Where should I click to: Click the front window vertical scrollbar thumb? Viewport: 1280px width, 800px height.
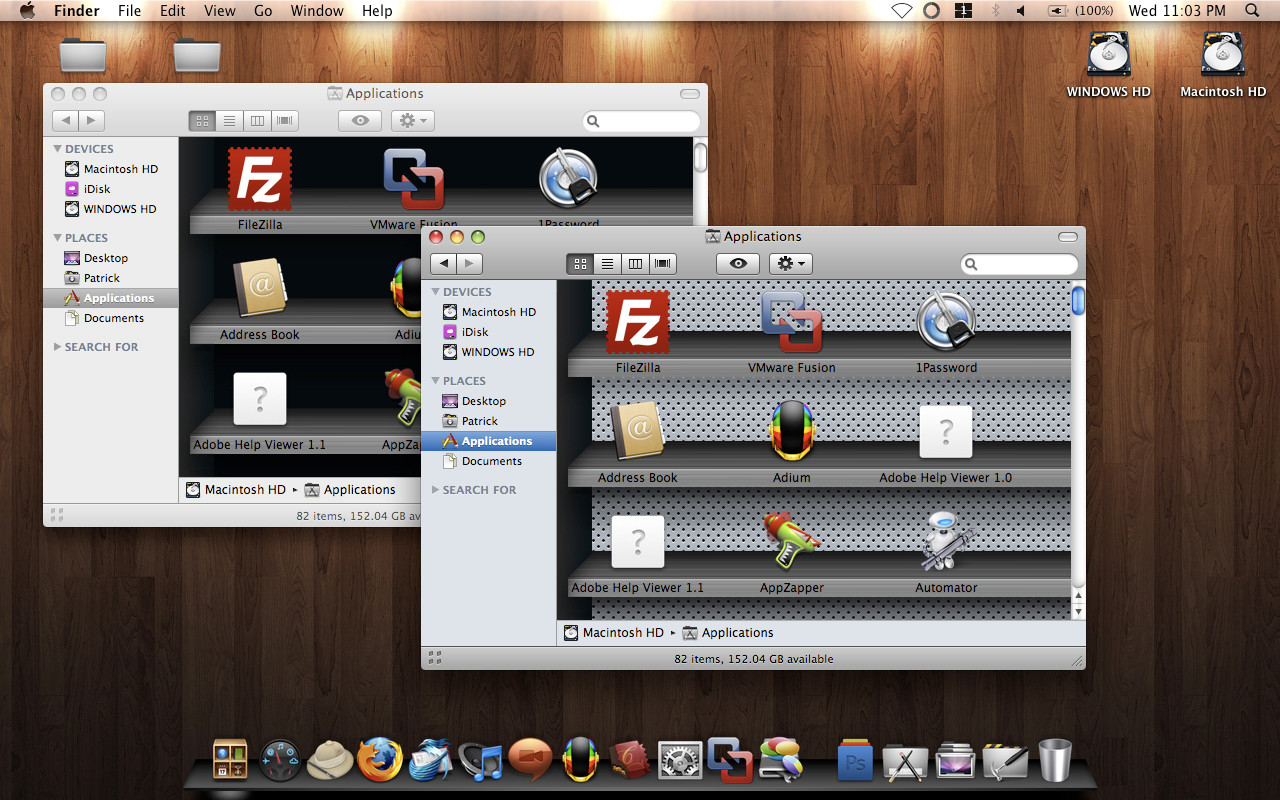point(1078,300)
